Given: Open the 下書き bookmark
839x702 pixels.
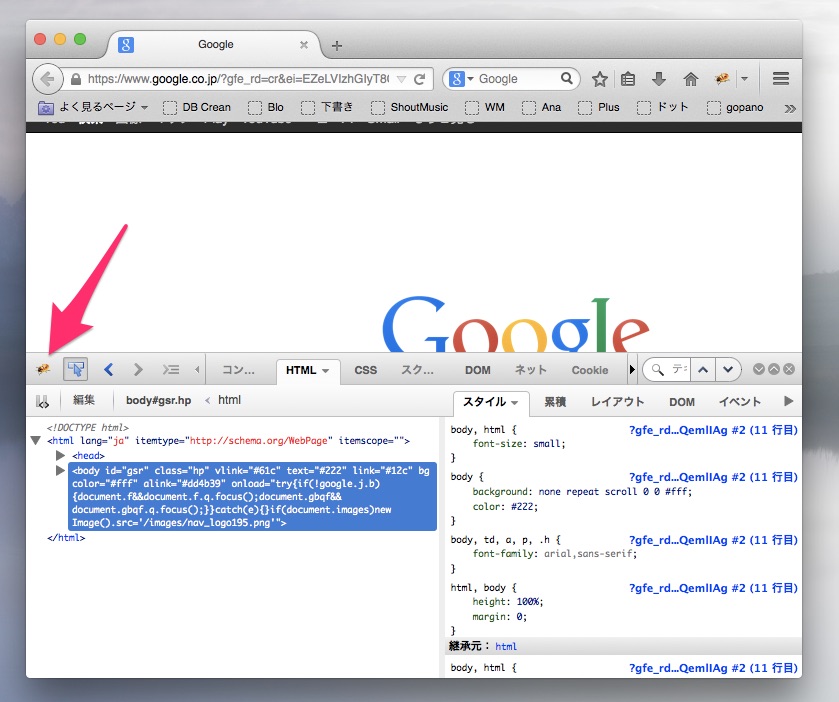Looking at the screenshot, I should [x=327, y=108].
